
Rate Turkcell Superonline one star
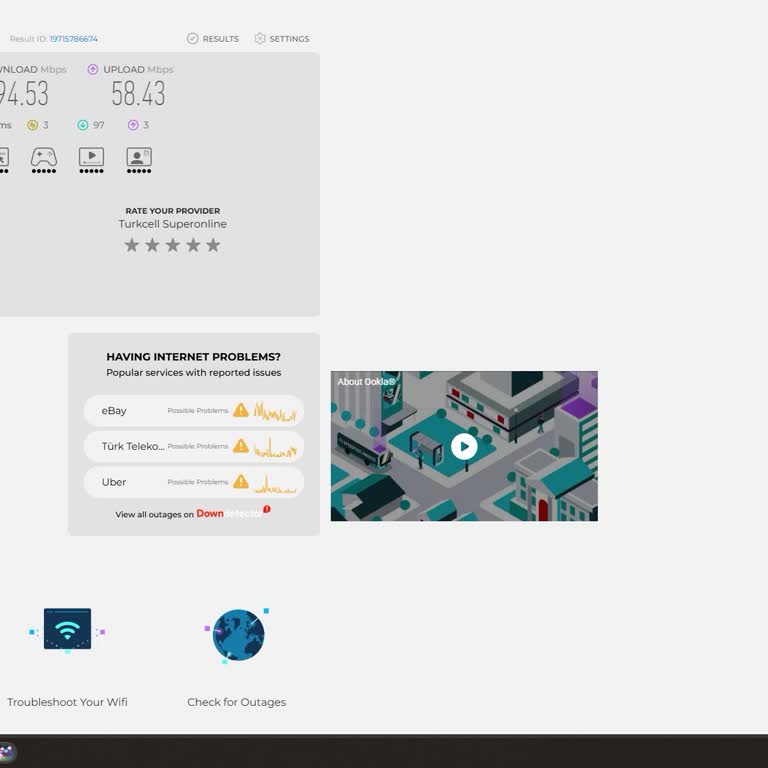(131, 245)
